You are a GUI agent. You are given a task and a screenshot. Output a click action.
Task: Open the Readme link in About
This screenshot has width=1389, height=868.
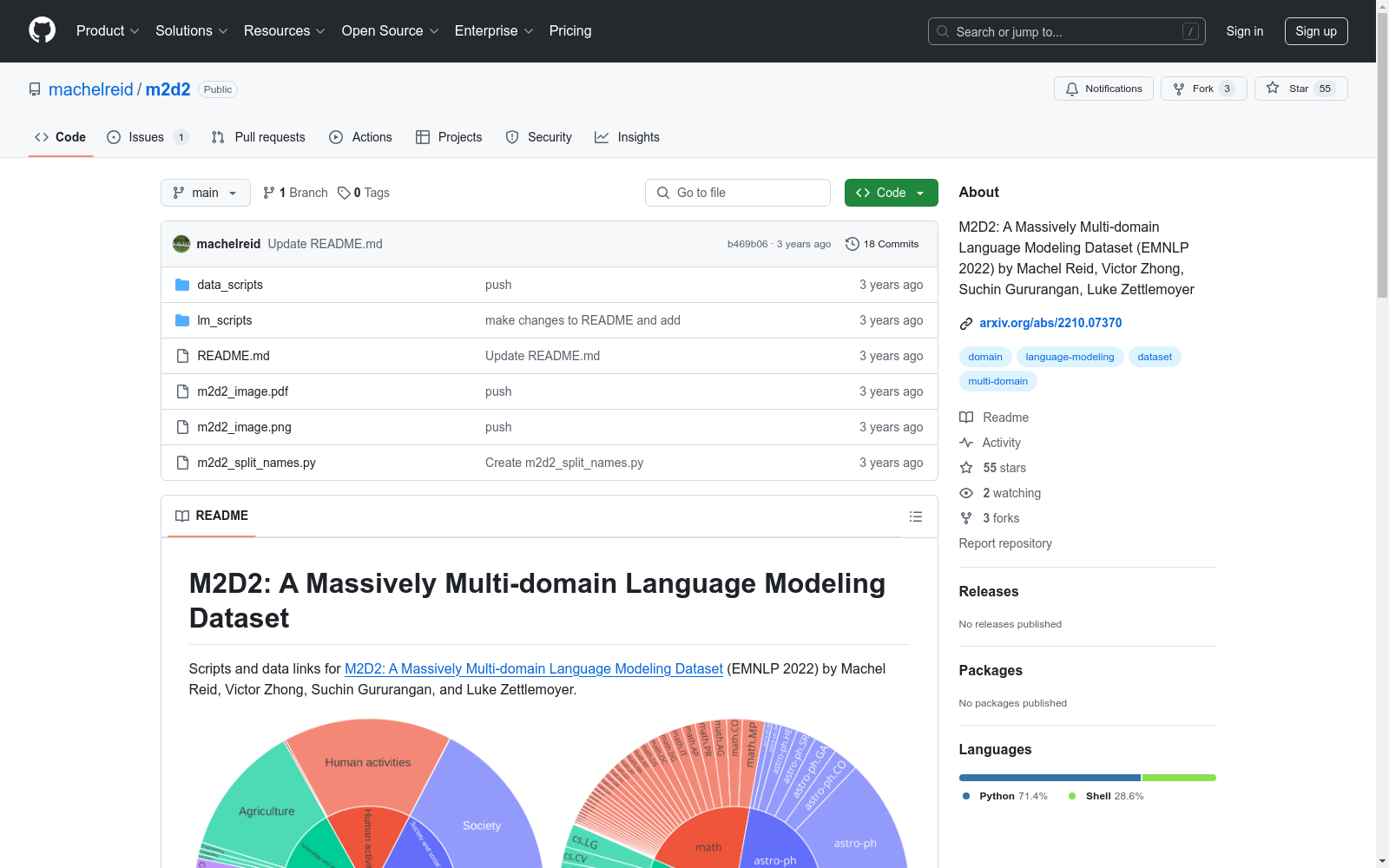[995, 418]
